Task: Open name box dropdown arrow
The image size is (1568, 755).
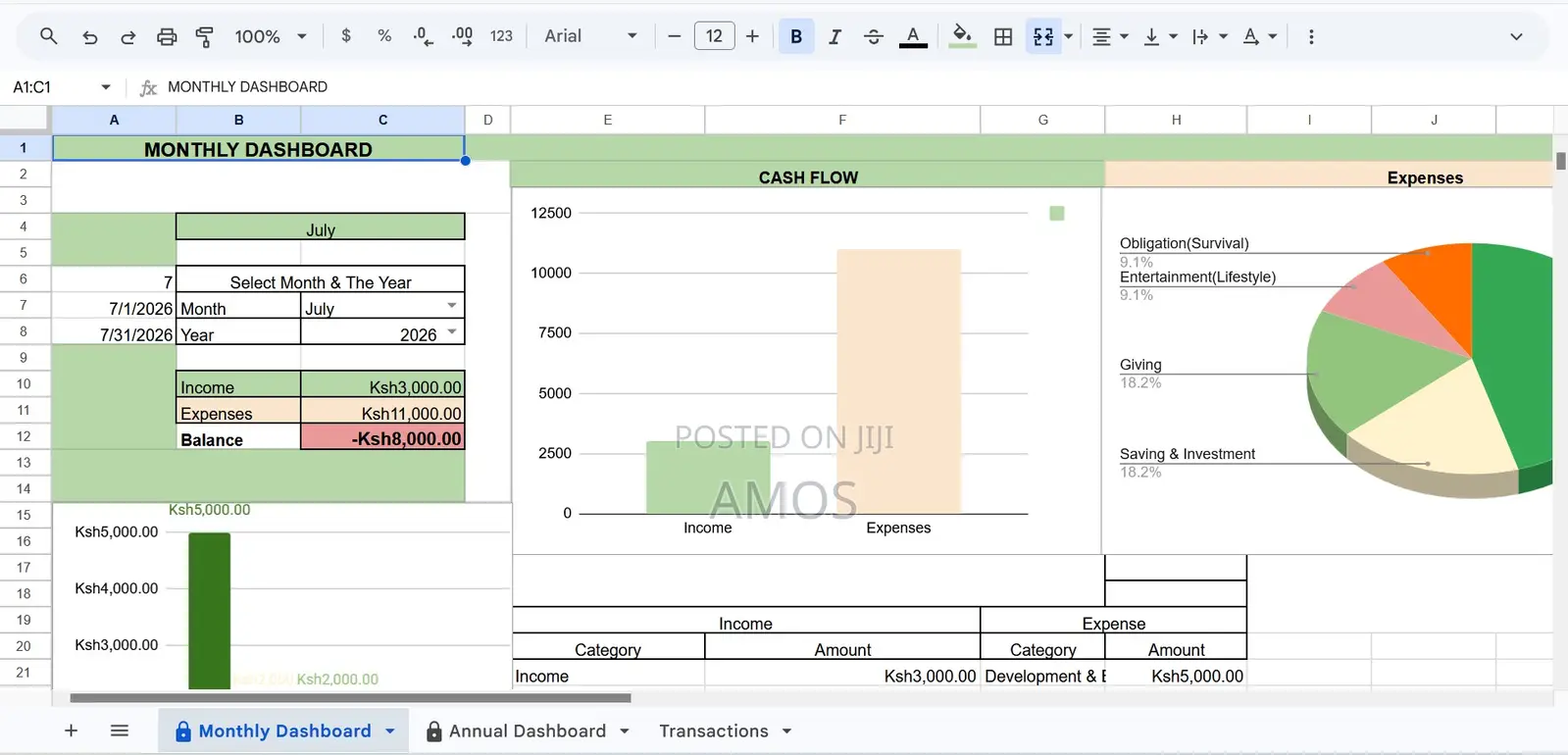Action: [x=106, y=87]
